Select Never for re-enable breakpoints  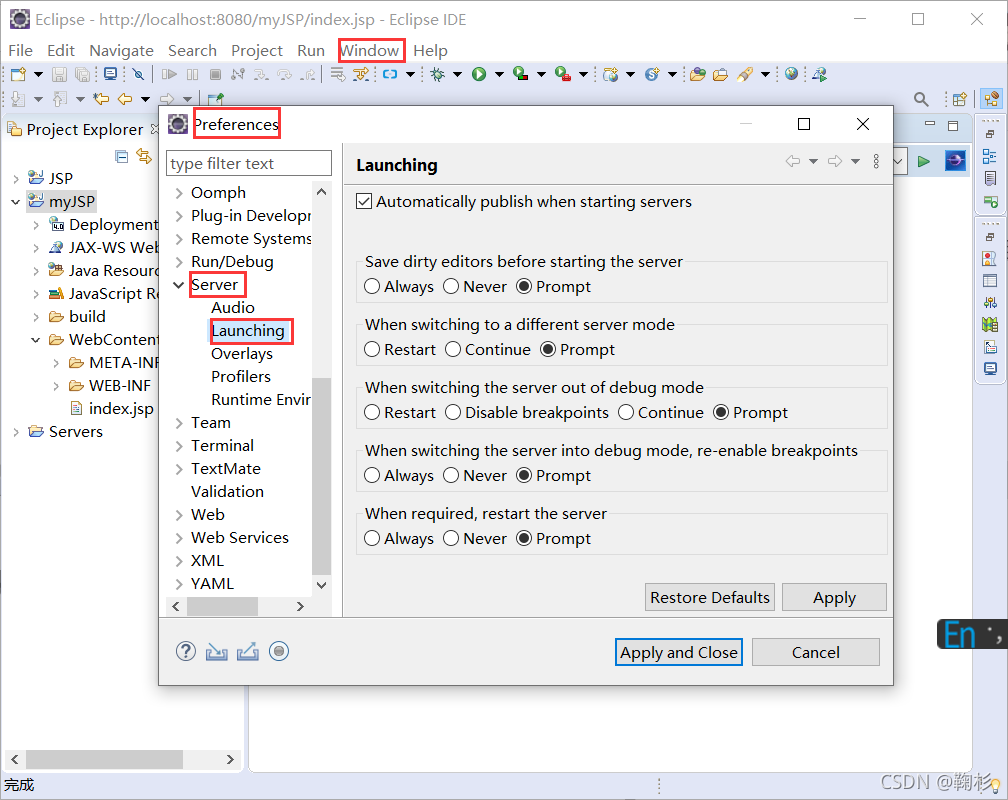click(451, 475)
